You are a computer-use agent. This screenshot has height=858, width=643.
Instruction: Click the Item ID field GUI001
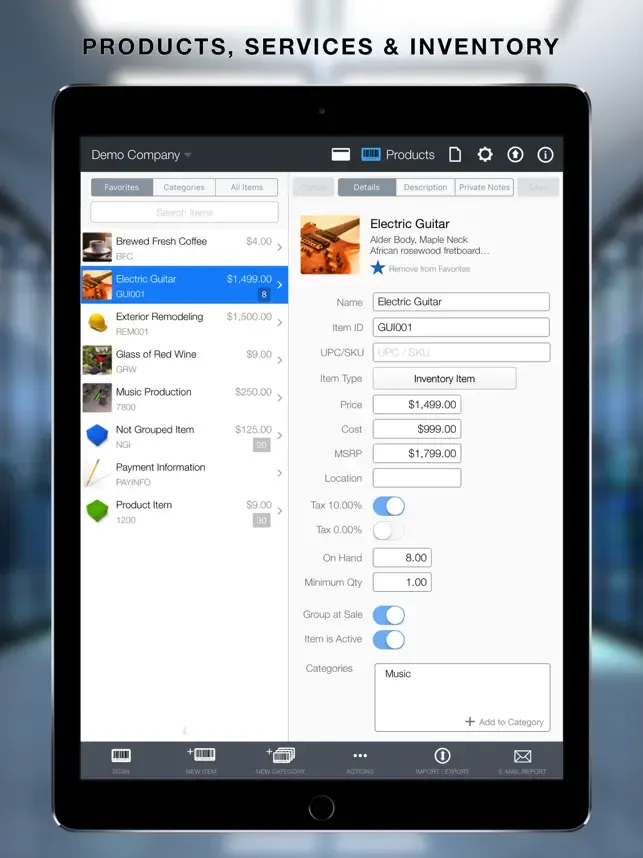tap(461, 327)
